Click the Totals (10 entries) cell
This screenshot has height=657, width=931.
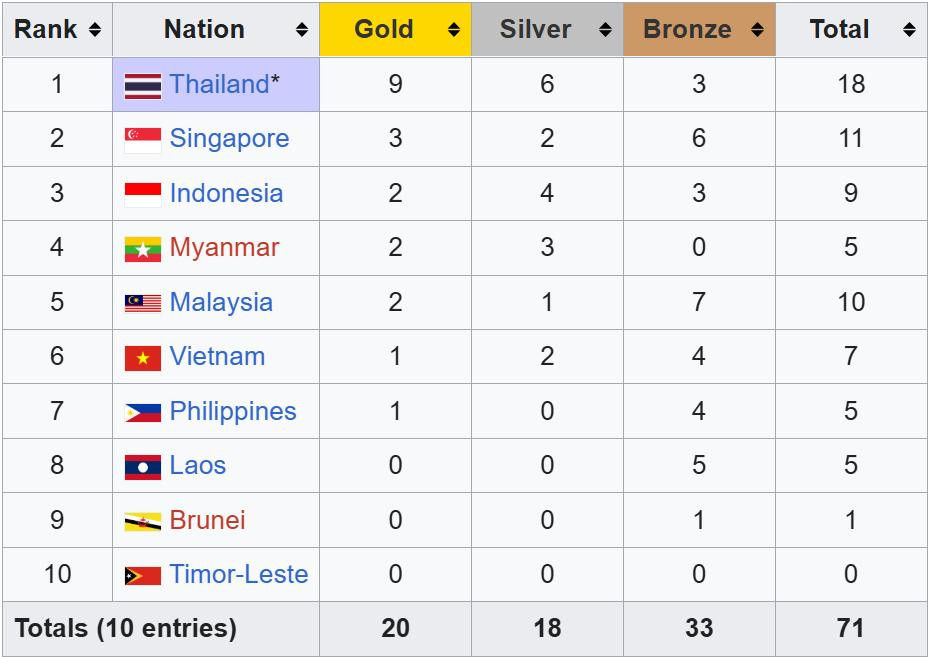click(x=126, y=628)
